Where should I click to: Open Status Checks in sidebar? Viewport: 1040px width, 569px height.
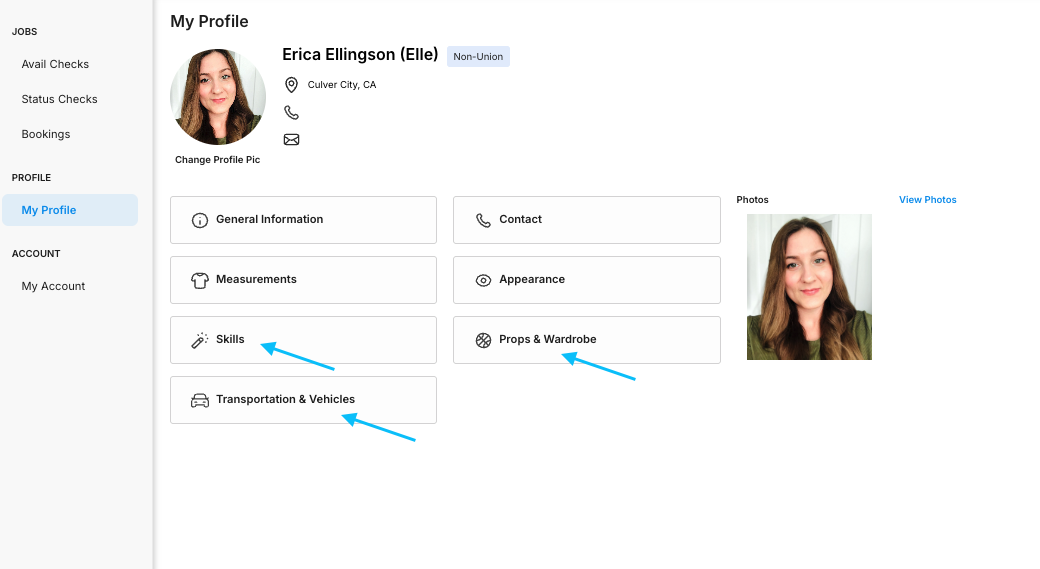click(59, 99)
